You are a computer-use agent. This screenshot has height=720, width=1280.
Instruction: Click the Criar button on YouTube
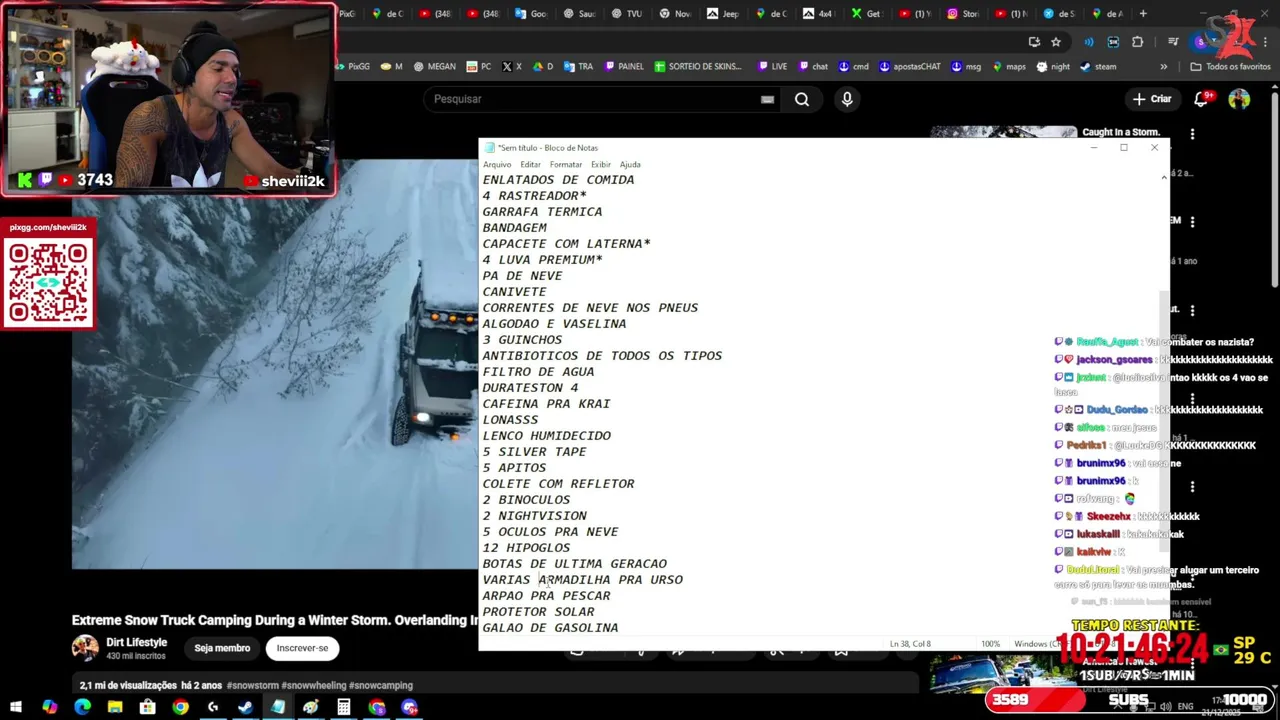click(x=1152, y=99)
